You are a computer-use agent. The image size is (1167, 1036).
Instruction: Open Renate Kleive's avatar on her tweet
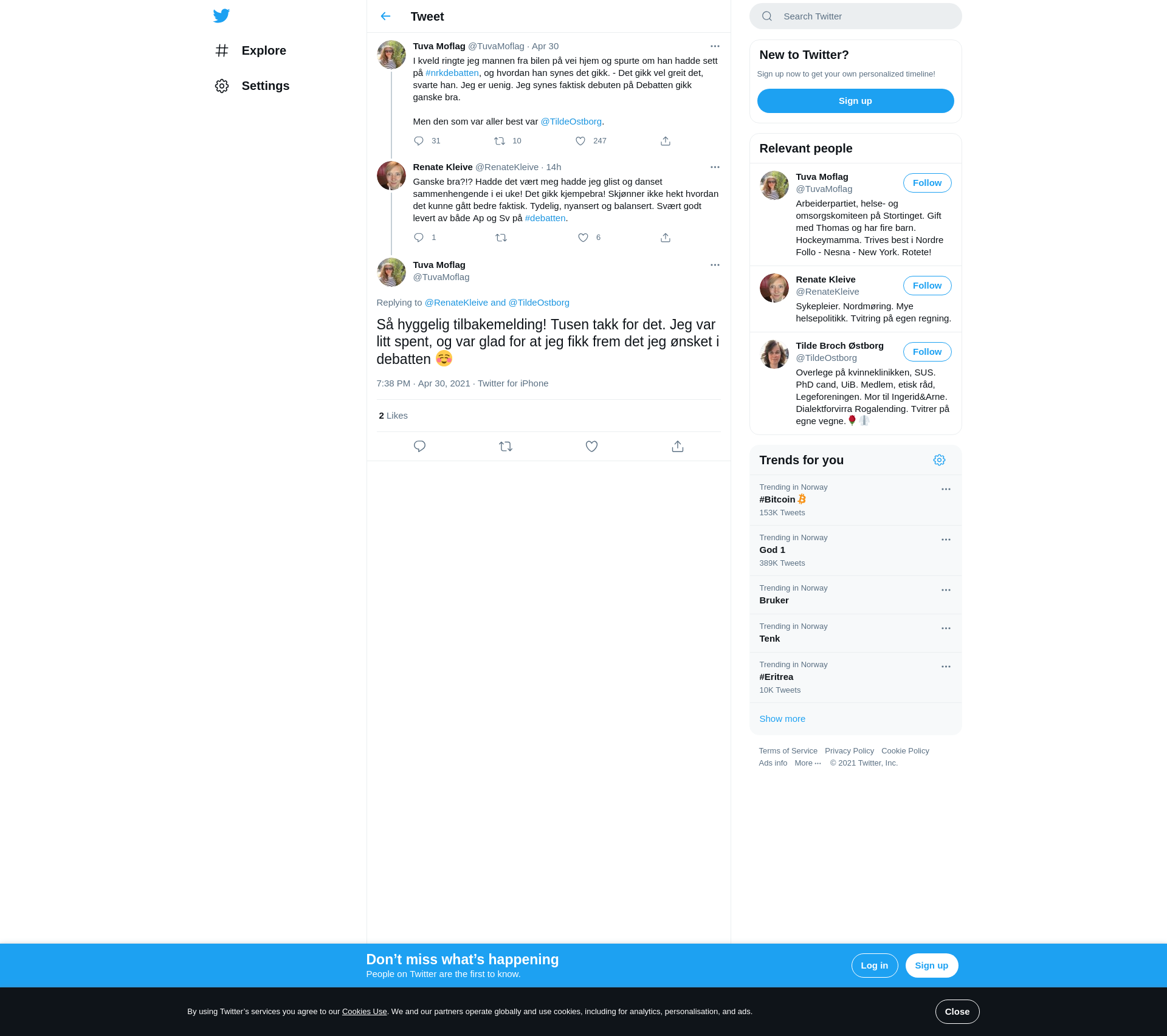391,176
